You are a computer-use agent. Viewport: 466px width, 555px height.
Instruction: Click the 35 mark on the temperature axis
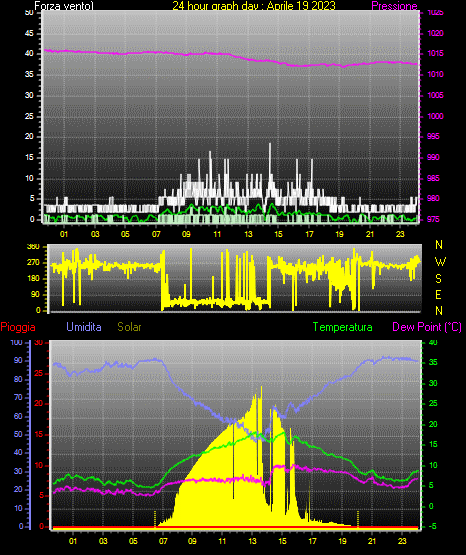click(x=433, y=362)
